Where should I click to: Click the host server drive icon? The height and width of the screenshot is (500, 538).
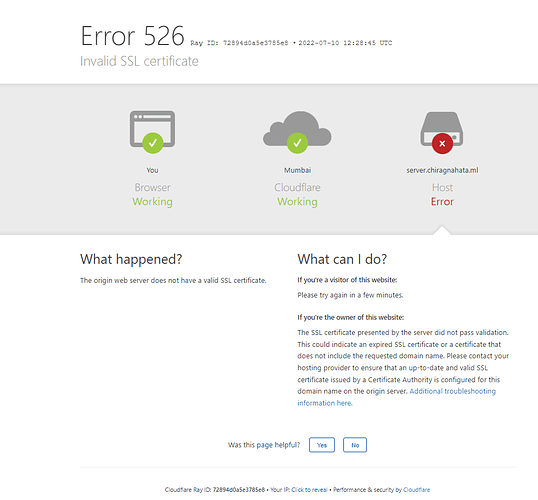(x=442, y=129)
